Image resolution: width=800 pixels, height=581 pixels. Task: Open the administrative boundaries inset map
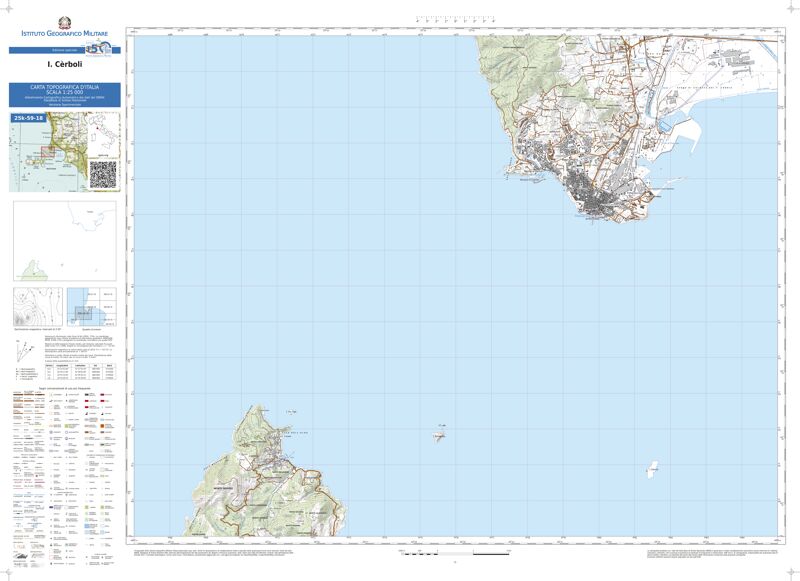[x=64, y=240]
